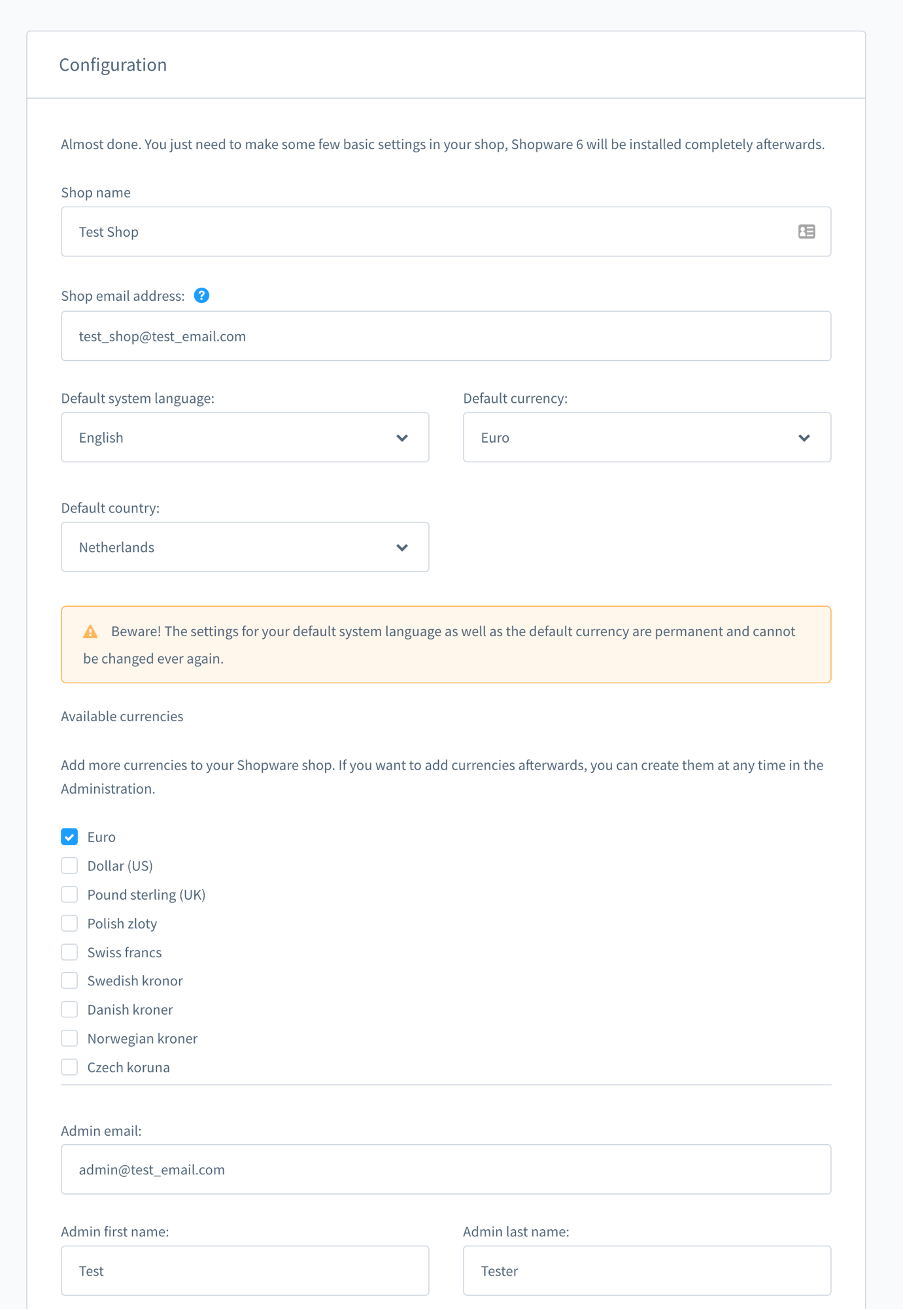Viewport: 904px width, 1310px height.
Task: Click the warning triangle icon in the alert
Action: pyautogui.click(x=90, y=632)
